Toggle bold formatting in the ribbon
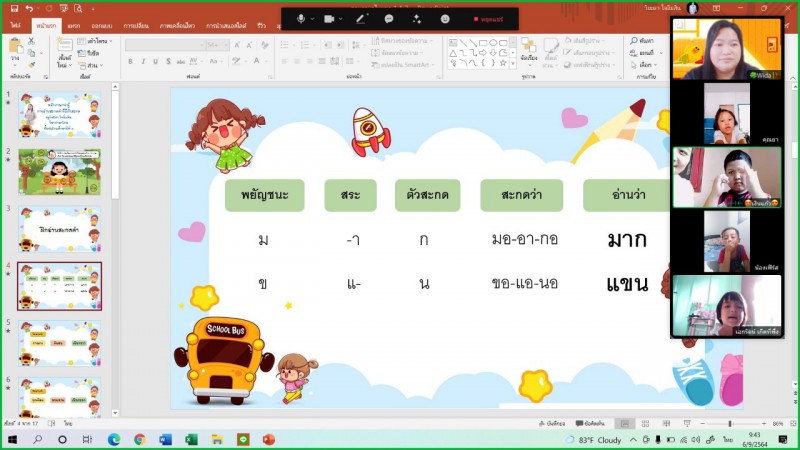This screenshot has height=450, width=800. pos(130,61)
